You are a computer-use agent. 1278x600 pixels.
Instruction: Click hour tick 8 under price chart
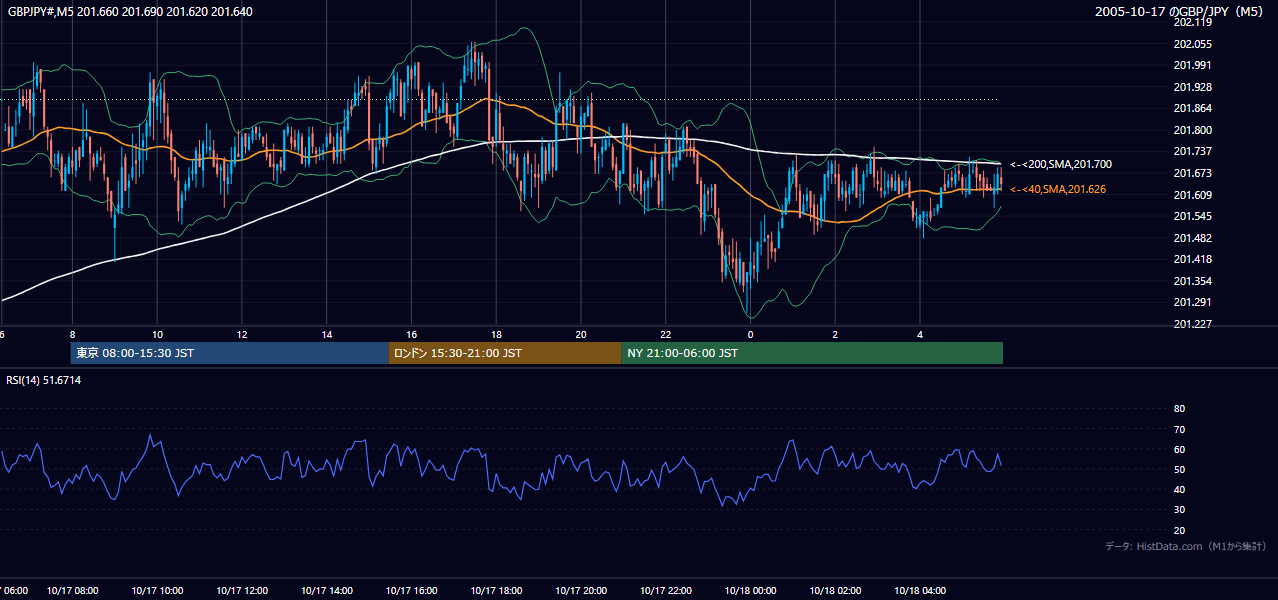(x=72, y=334)
